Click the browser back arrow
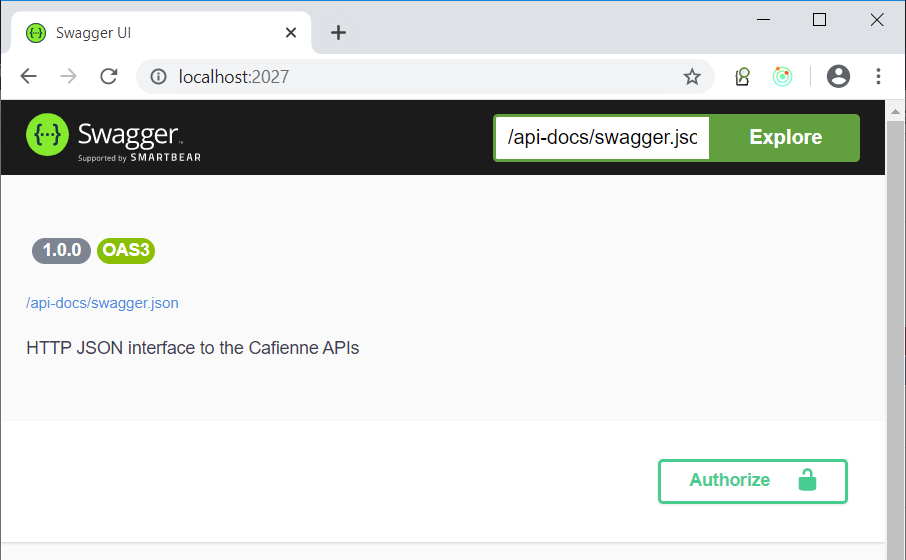This screenshot has height=560, width=906. coord(28,76)
